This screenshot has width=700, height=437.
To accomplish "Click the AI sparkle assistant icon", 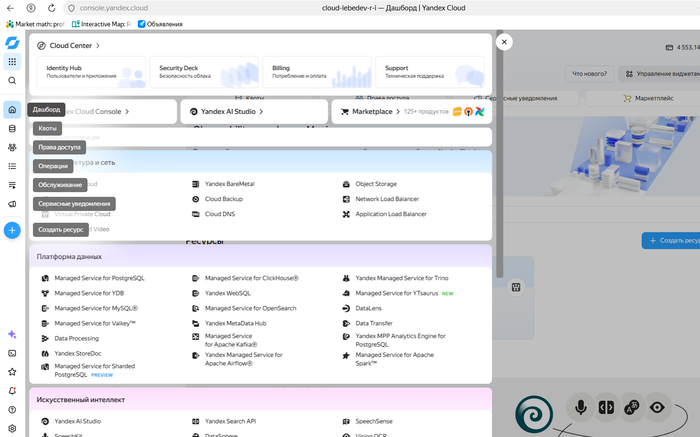I will pyautogui.click(x=12, y=334).
